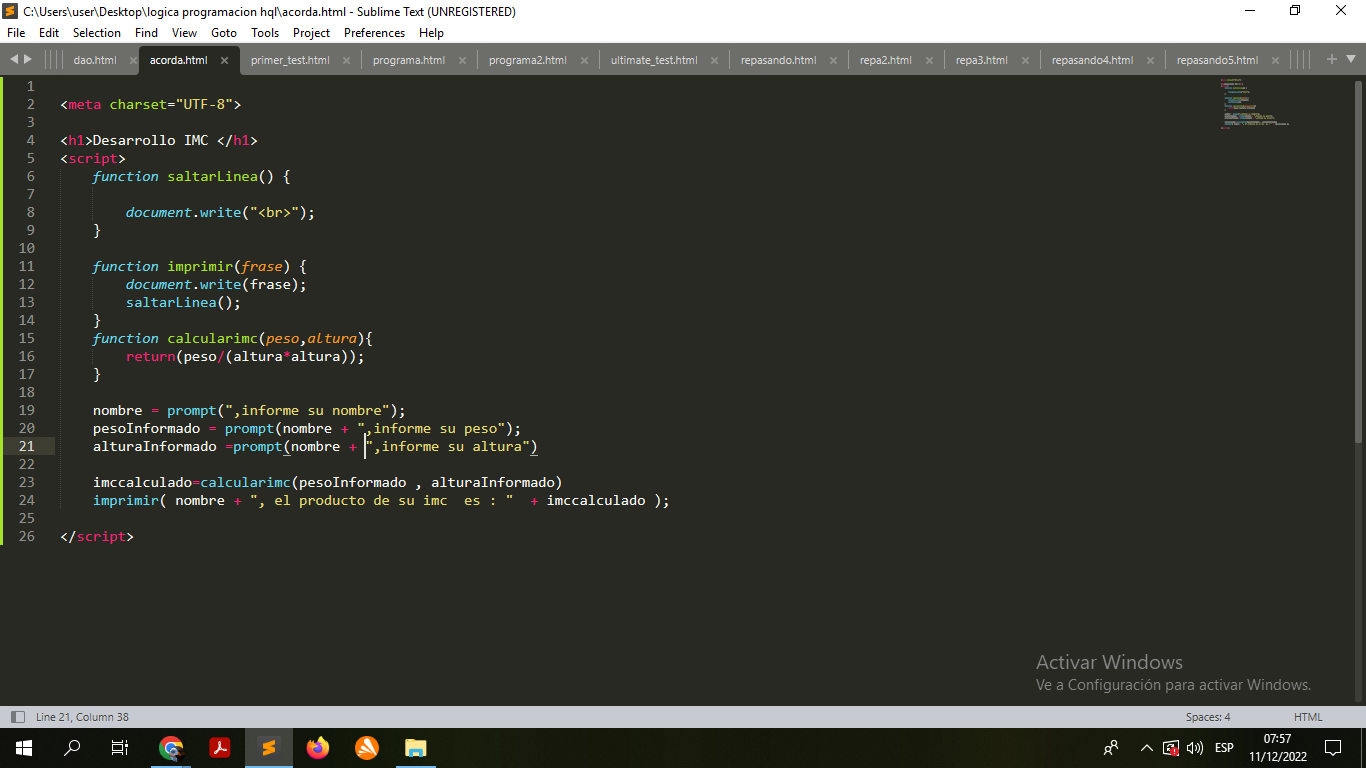Close the ultimate_test.html tab
Screen dimensions: 1366x768
pyautogui.click(x=715, y=60)
